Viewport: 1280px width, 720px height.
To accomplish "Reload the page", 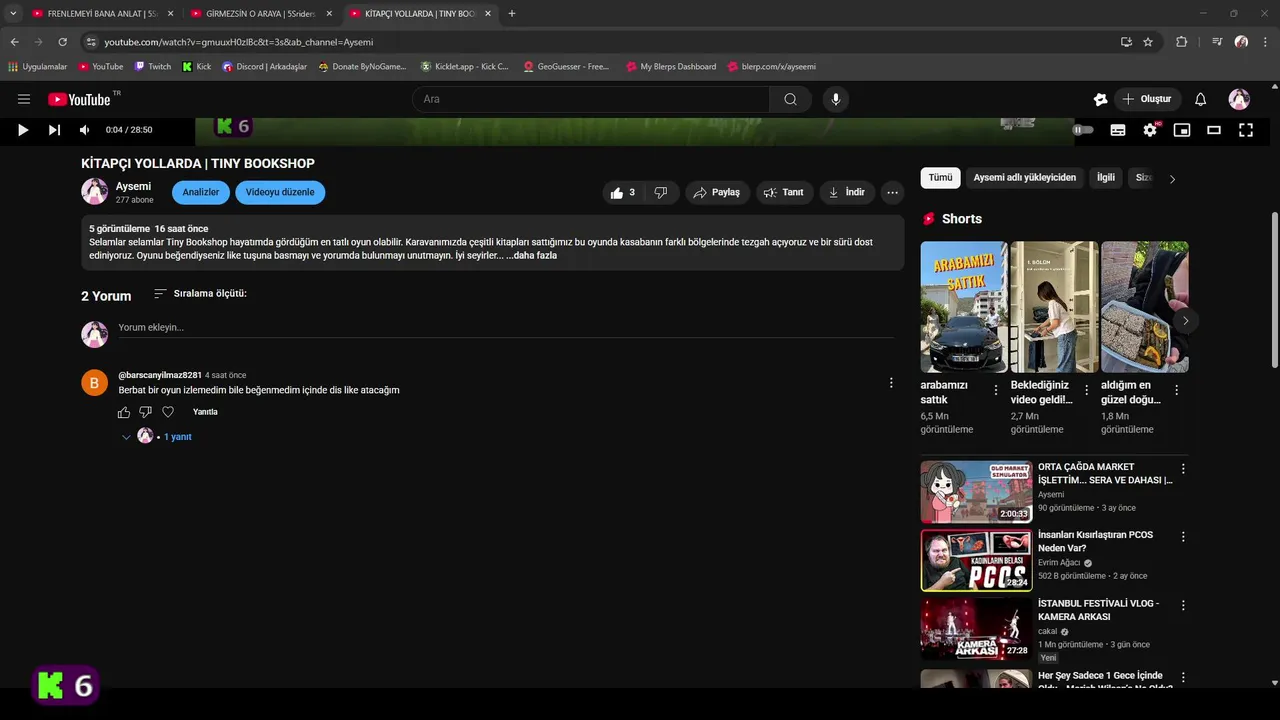I will pos(62,42).
